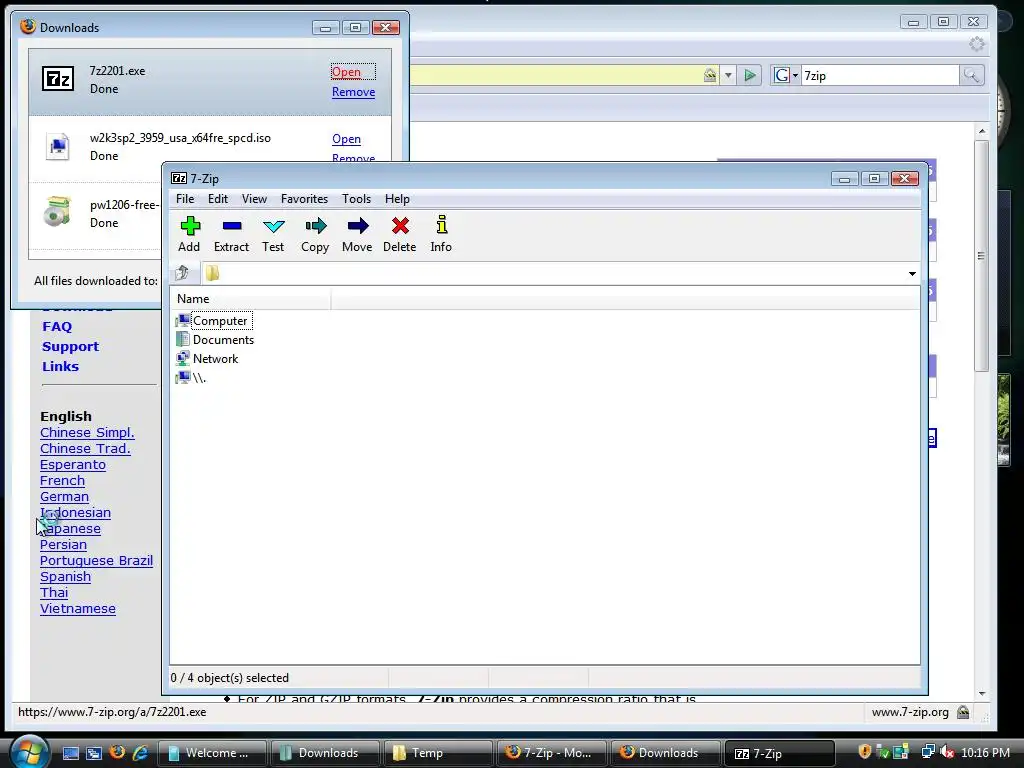Open the Help menu in 7-Zip
The image size is (1024, 768).
tap(397, 199)
